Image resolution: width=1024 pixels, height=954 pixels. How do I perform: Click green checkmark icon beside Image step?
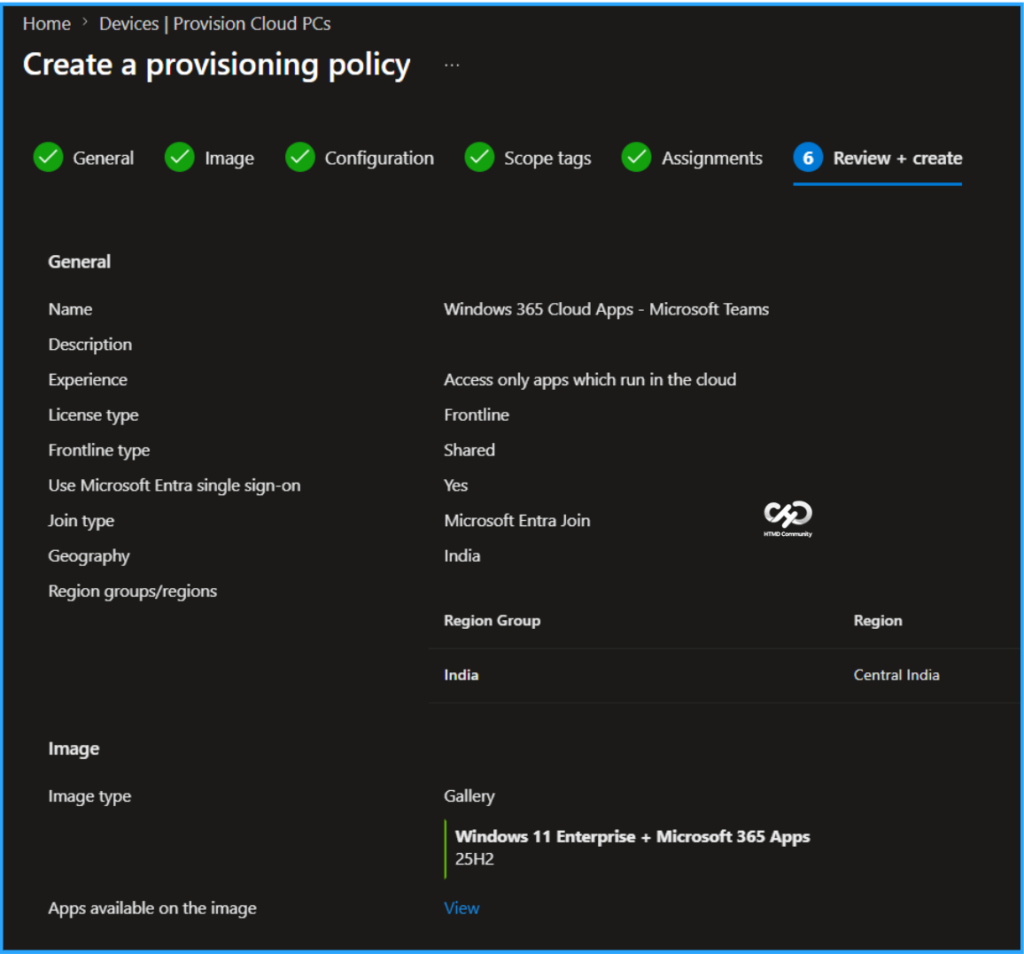tap(180, 157)
